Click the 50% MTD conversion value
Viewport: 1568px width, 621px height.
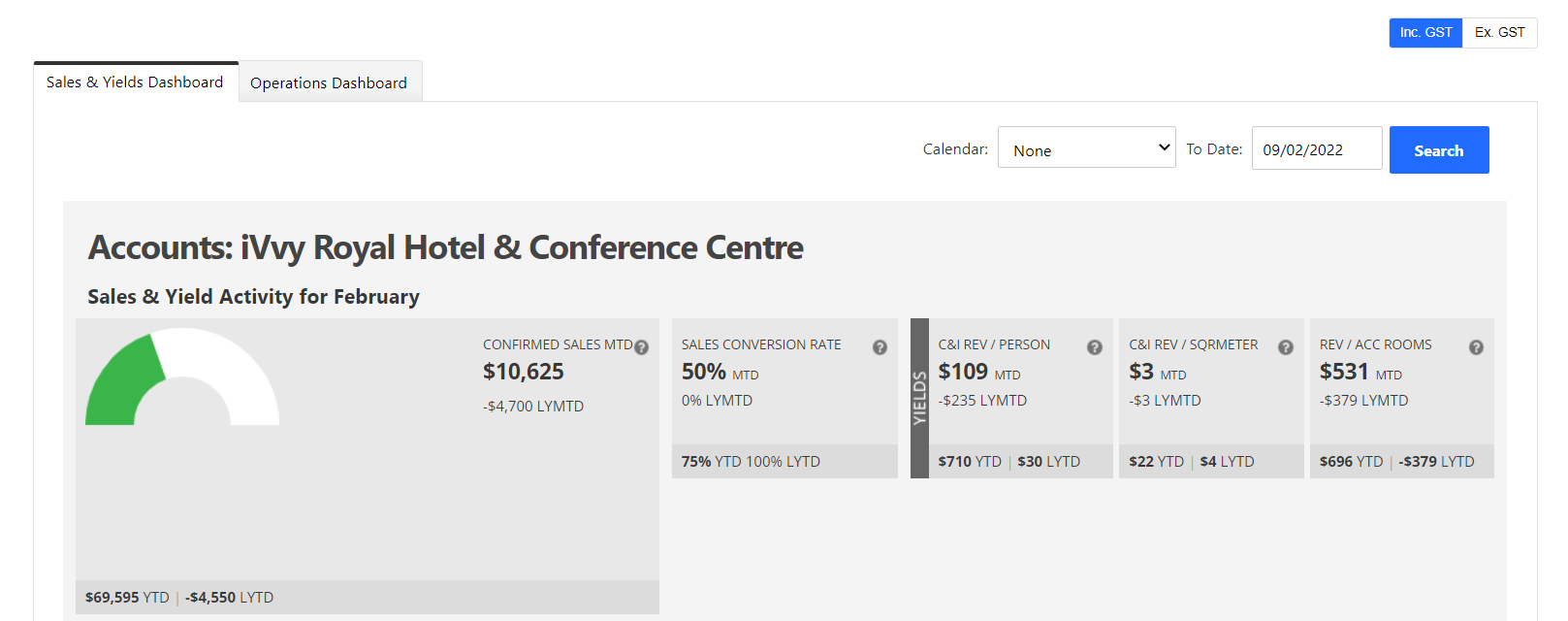[720, 373]
